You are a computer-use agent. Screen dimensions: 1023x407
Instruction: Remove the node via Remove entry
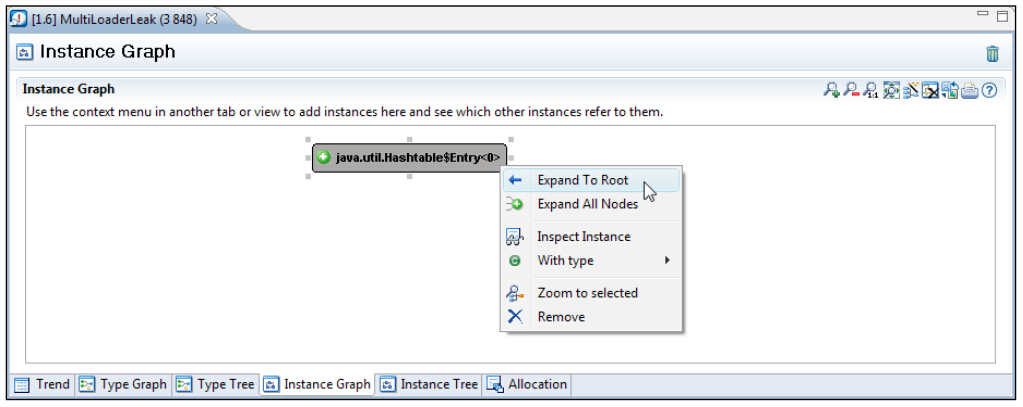click(x=560, y=317)
